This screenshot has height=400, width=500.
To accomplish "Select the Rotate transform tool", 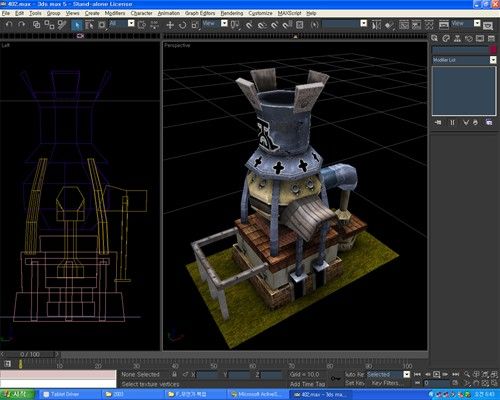I will click(x=182, y=25).
